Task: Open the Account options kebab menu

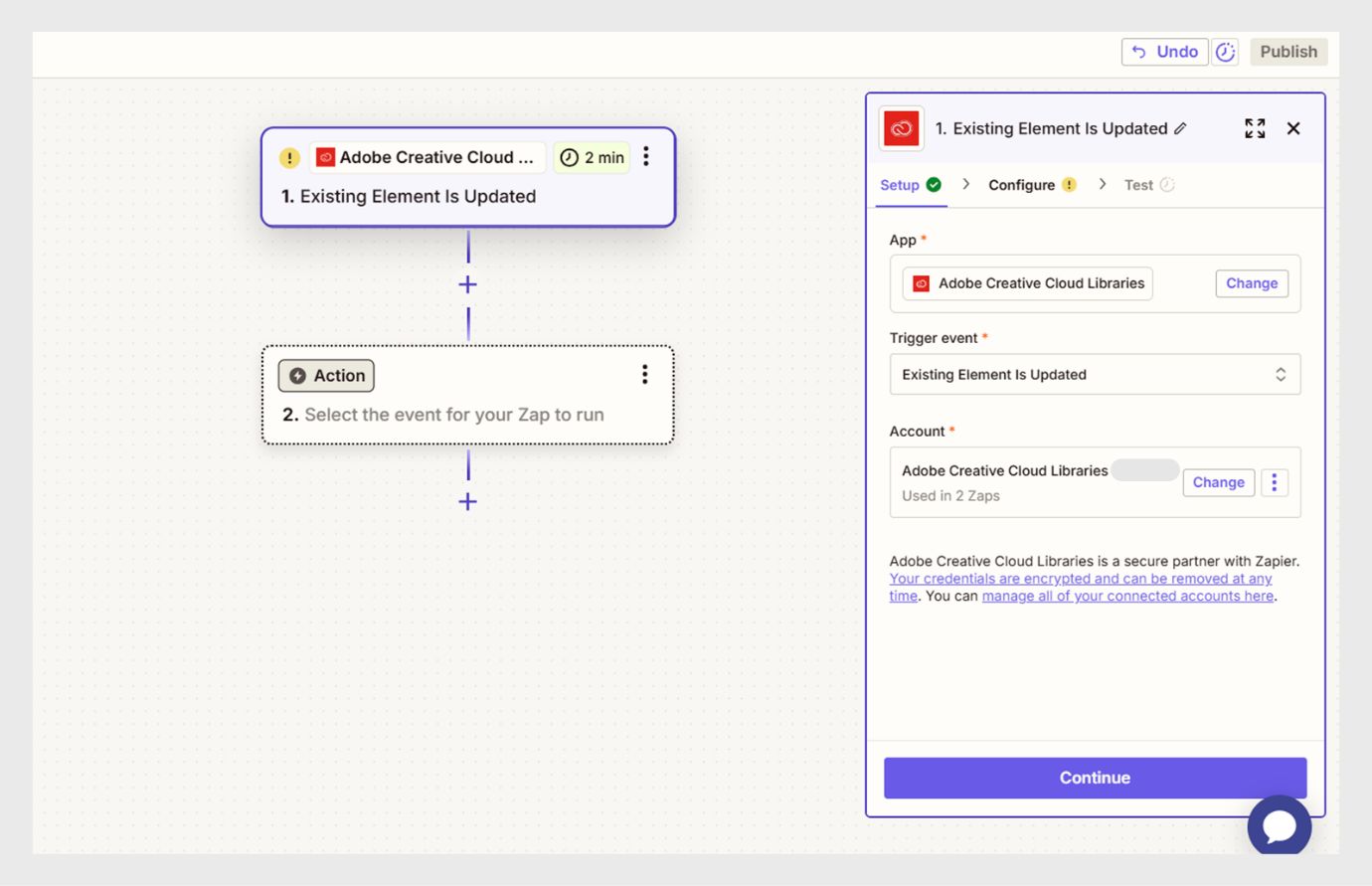Action: [x=1275, y=482]
